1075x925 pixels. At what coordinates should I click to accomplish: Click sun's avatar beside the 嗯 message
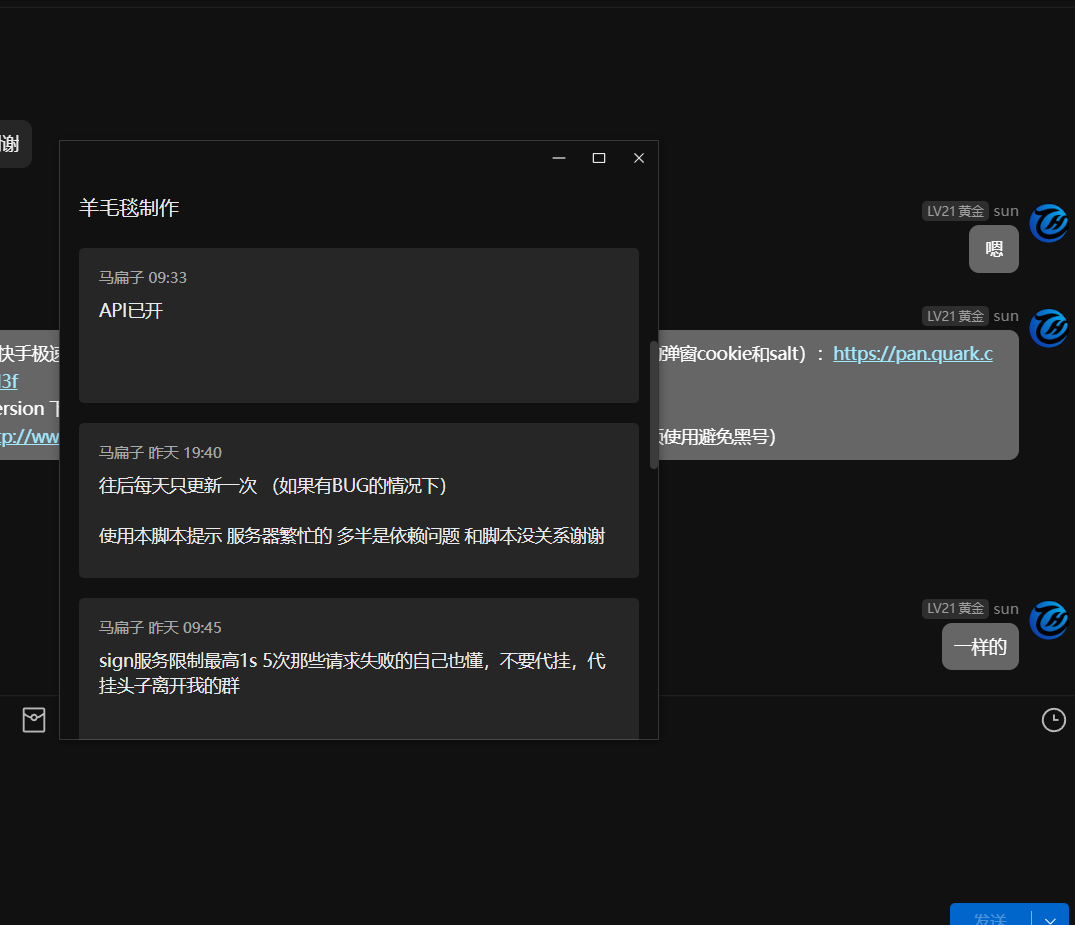tap(1049, 223)
